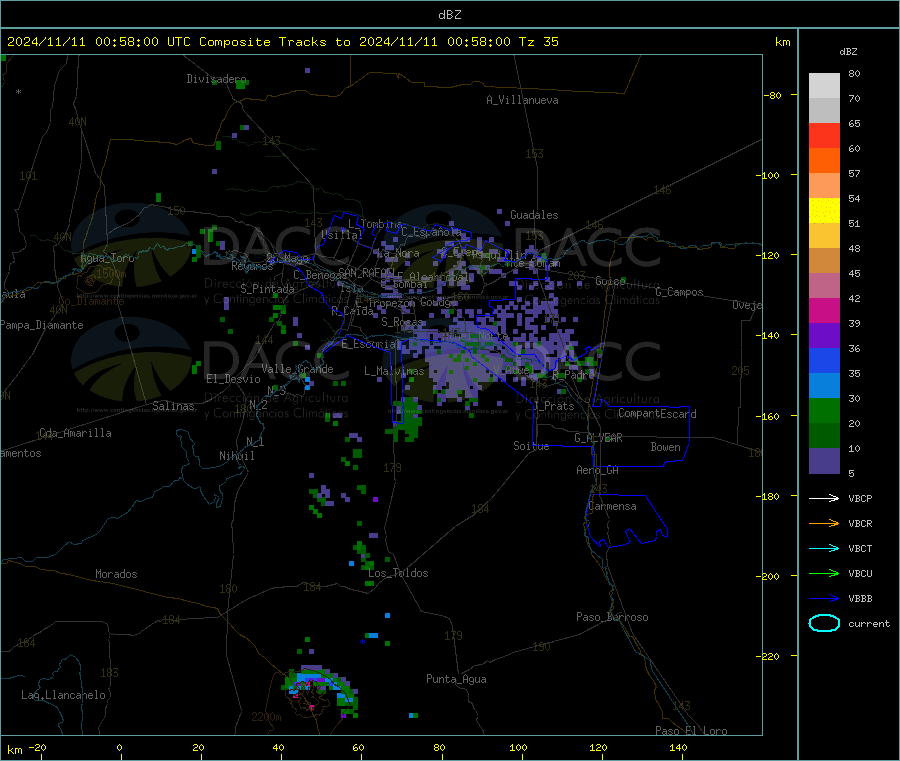
Task: Click the dBZ title at the top
Action: (449, 15)
